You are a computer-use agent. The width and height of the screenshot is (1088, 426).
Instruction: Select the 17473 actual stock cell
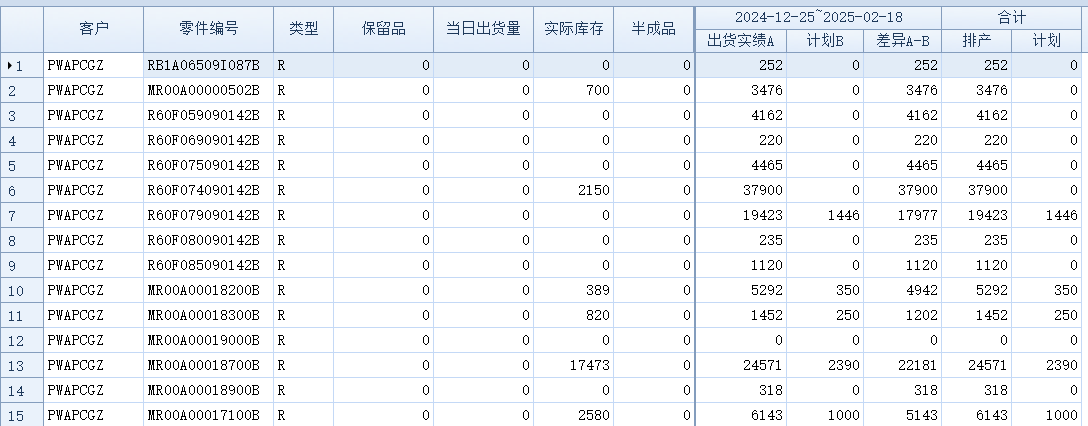(x=573, y=365)
